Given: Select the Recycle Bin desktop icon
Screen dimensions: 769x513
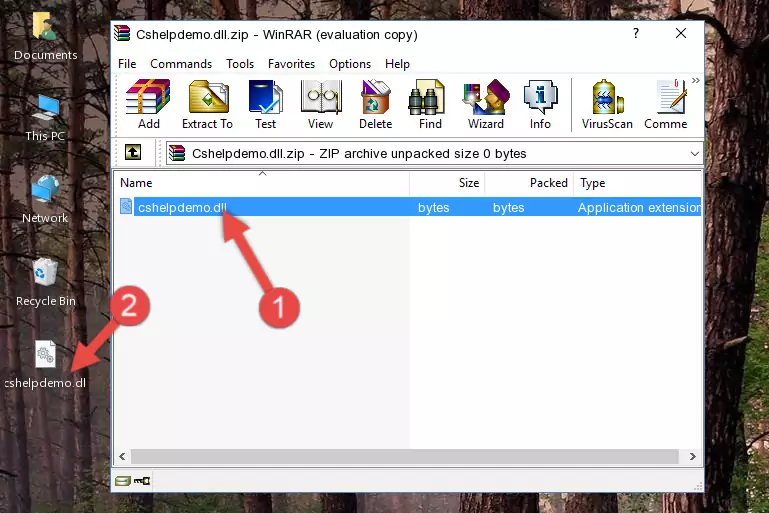Looking at the screenshot, I should (x=46, y=282).
